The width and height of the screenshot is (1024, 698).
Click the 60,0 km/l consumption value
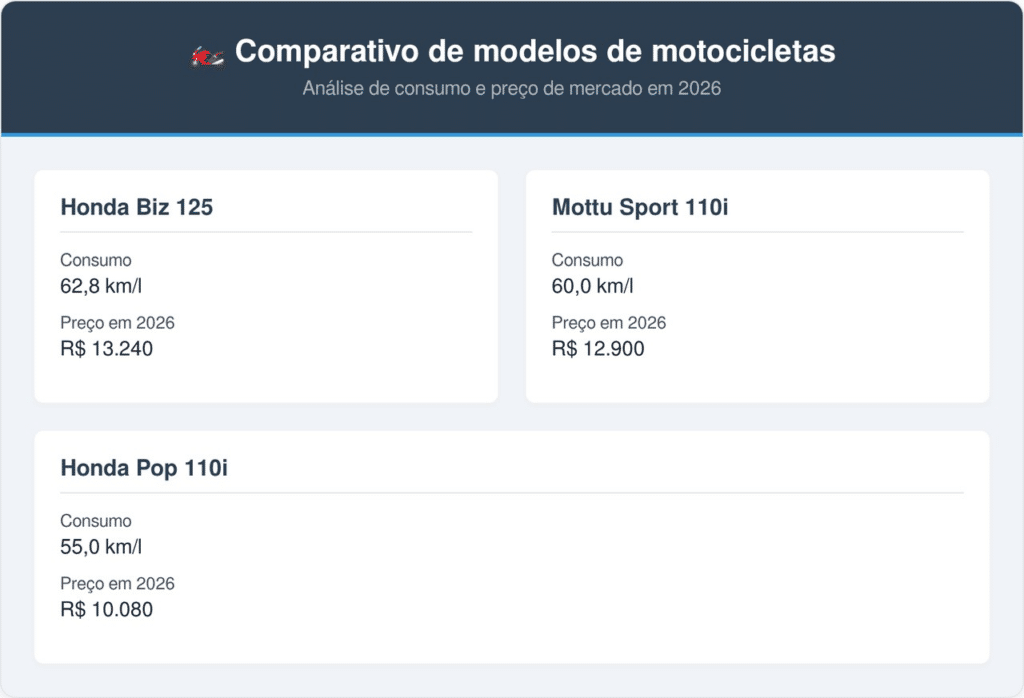click(592, 286)
